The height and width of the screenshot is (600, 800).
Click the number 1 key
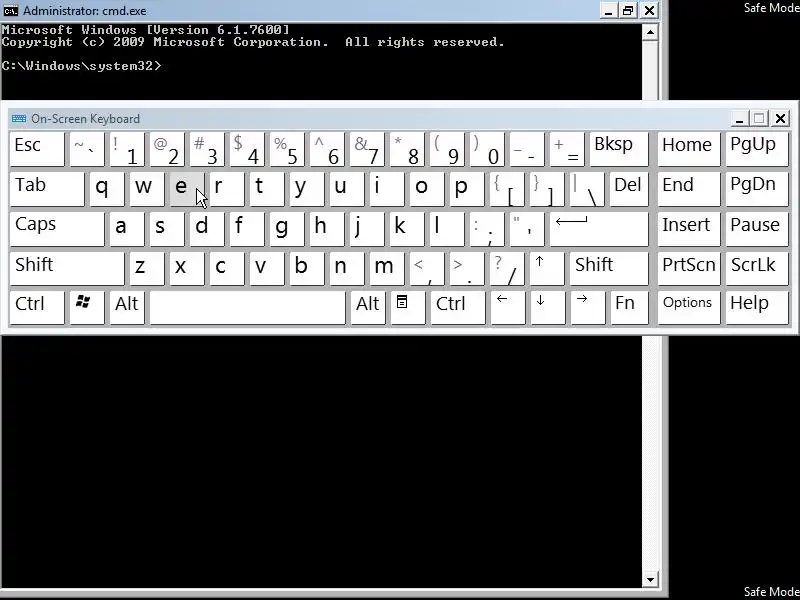[x=127, y=149]
